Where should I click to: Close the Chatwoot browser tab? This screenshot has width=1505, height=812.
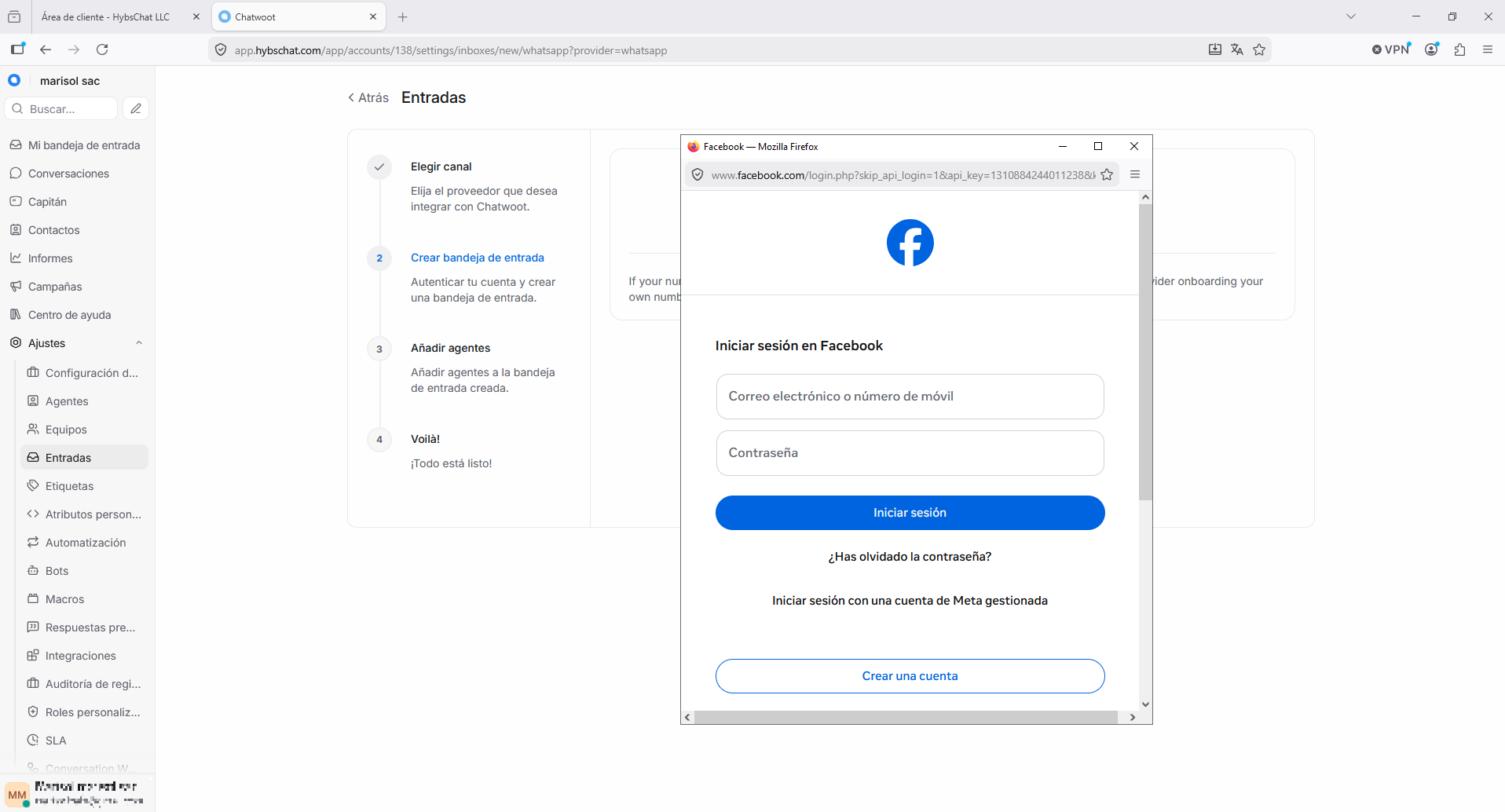click(373, 16)
